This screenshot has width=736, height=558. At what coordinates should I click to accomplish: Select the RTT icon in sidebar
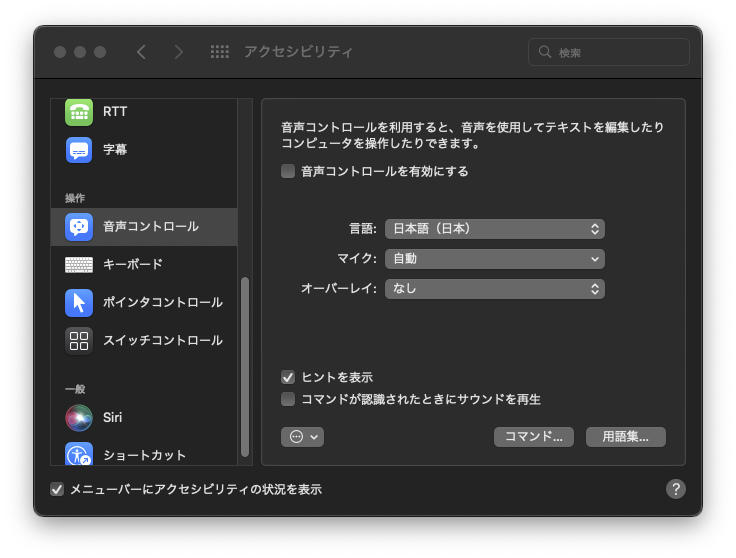[x=79, y=112]
